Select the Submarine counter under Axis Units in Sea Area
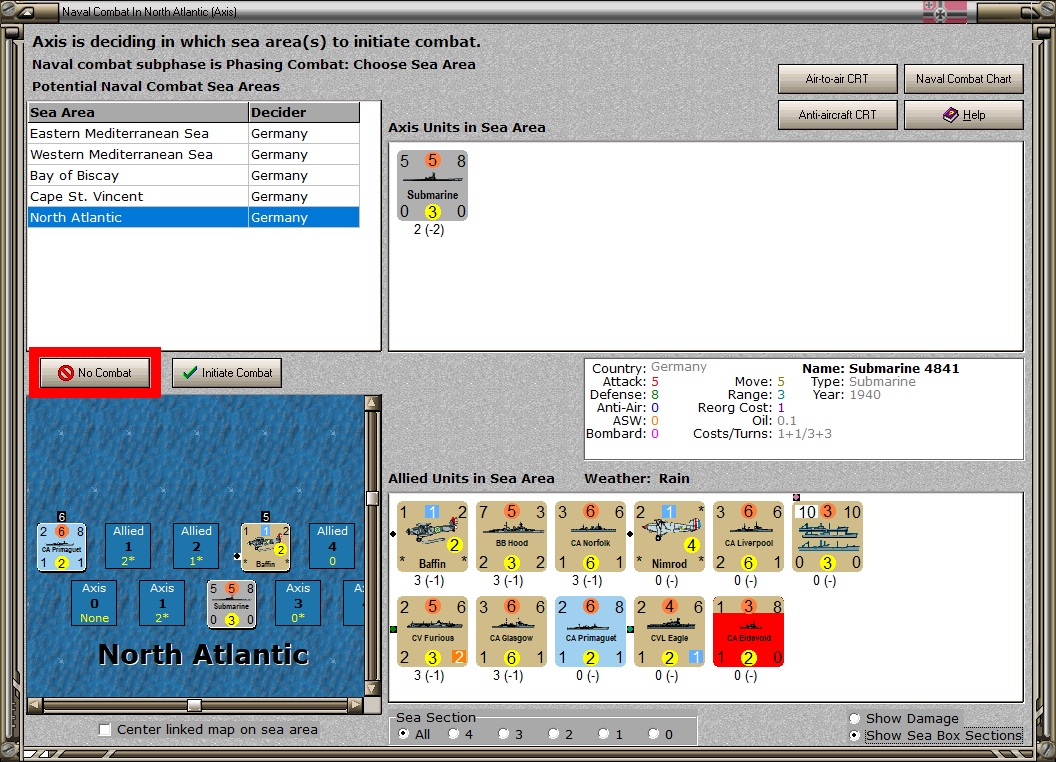1056x762 pixels. pyautogui.click(x=432, y=185)
